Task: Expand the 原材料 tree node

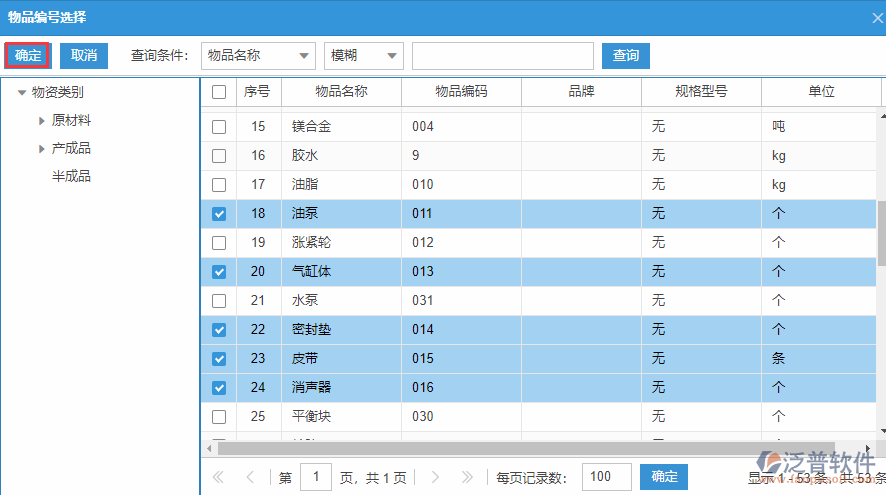Action: [x=41, y=120]
